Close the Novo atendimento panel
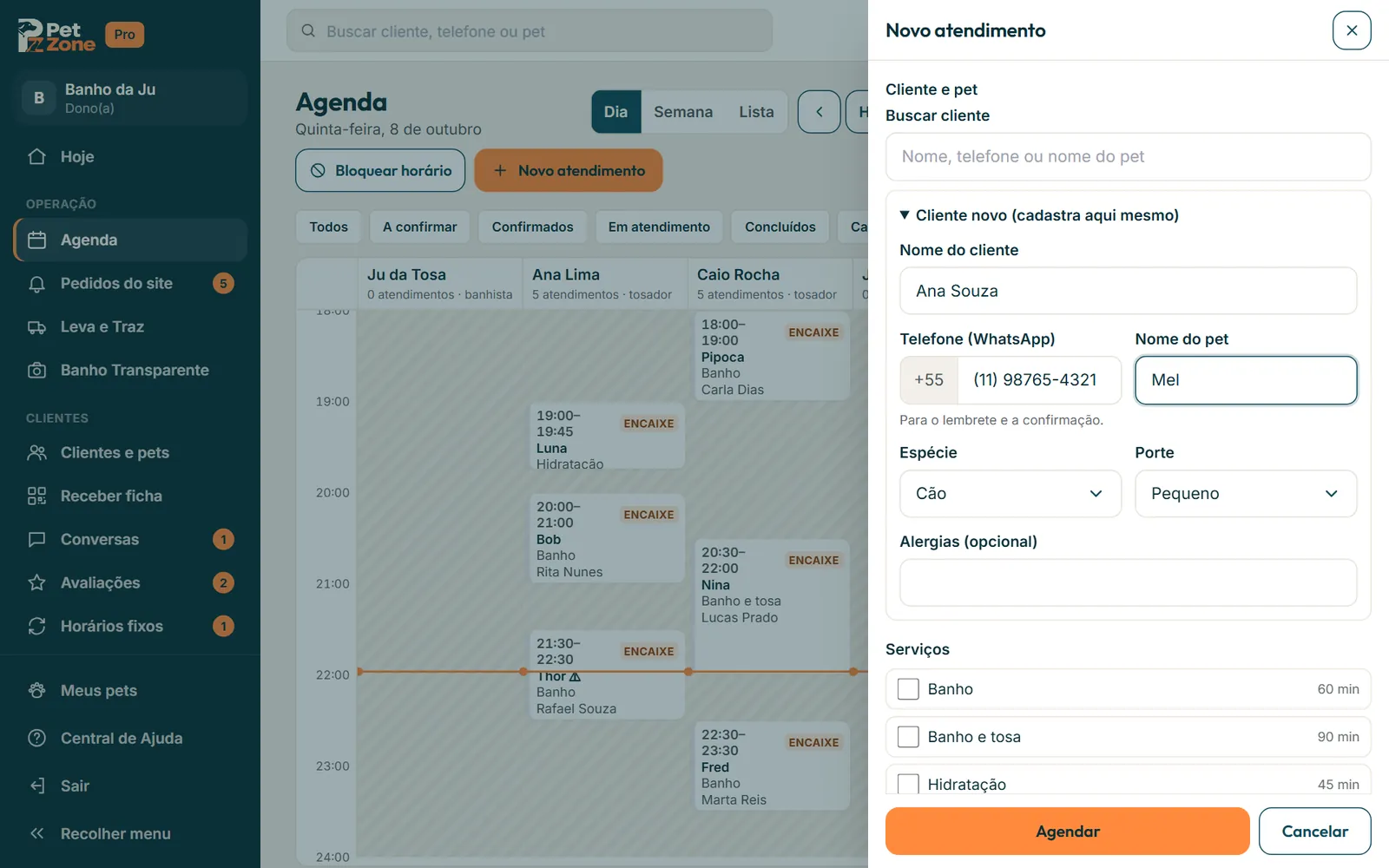The height and width of the screenshot is (868, 1389). [1352, 30]
